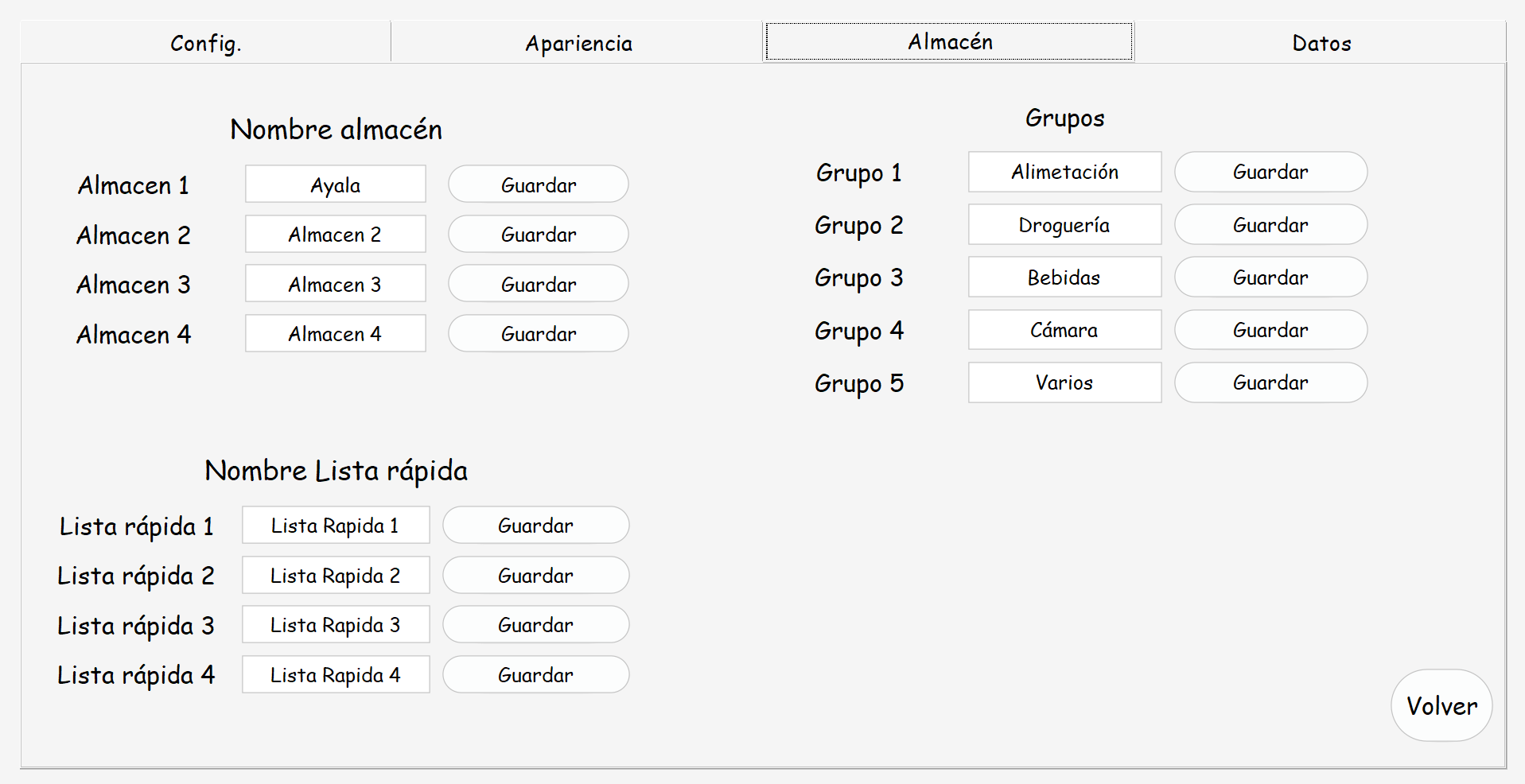The height and width of the screenshot is (784, 1525).
Task: Save the Almacen 1 name with Guardar
Action: click(x=539, y=184)
